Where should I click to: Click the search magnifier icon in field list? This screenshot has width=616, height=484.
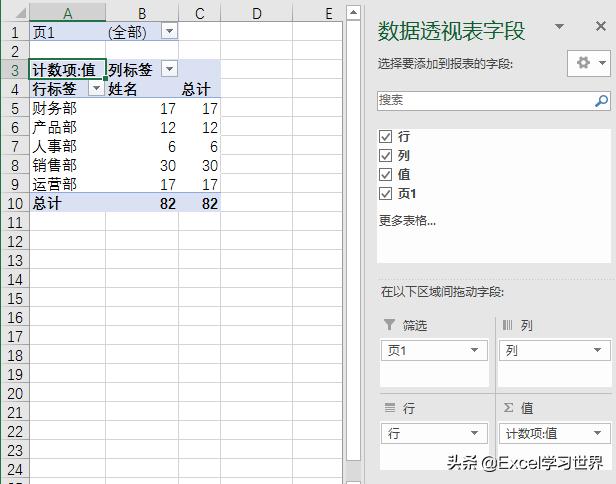click(601, 101)
